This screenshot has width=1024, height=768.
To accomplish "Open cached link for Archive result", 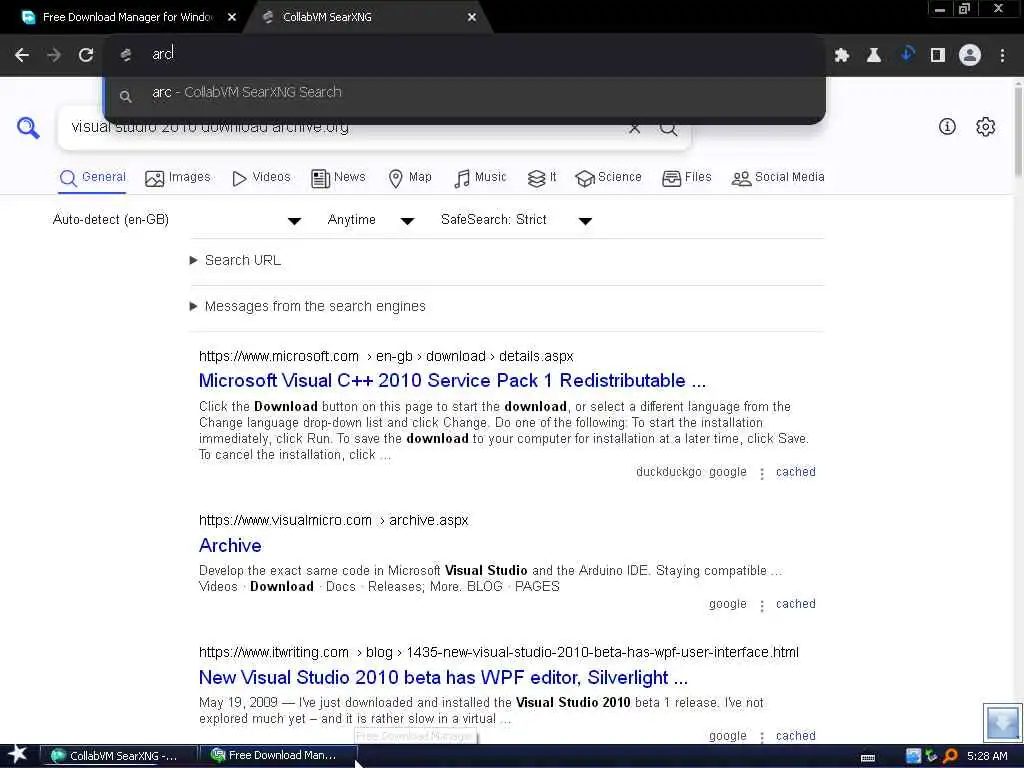I will pos(795,604).
